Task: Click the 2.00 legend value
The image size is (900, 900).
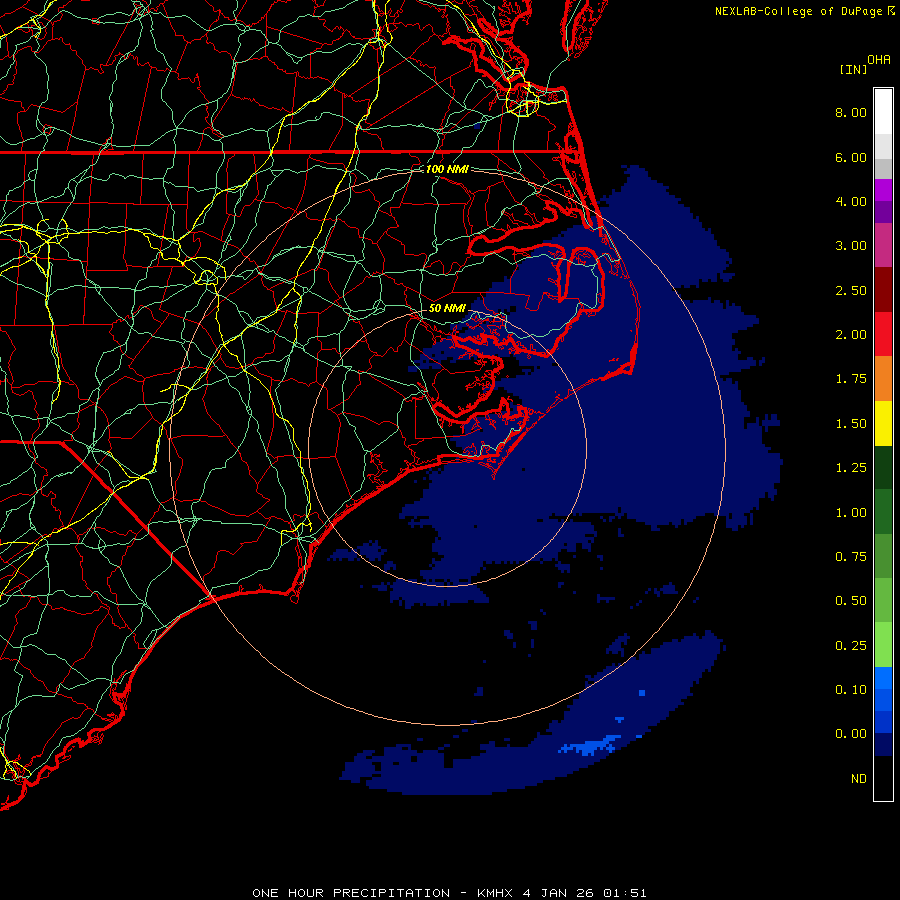Action: [x=851, y=335]
